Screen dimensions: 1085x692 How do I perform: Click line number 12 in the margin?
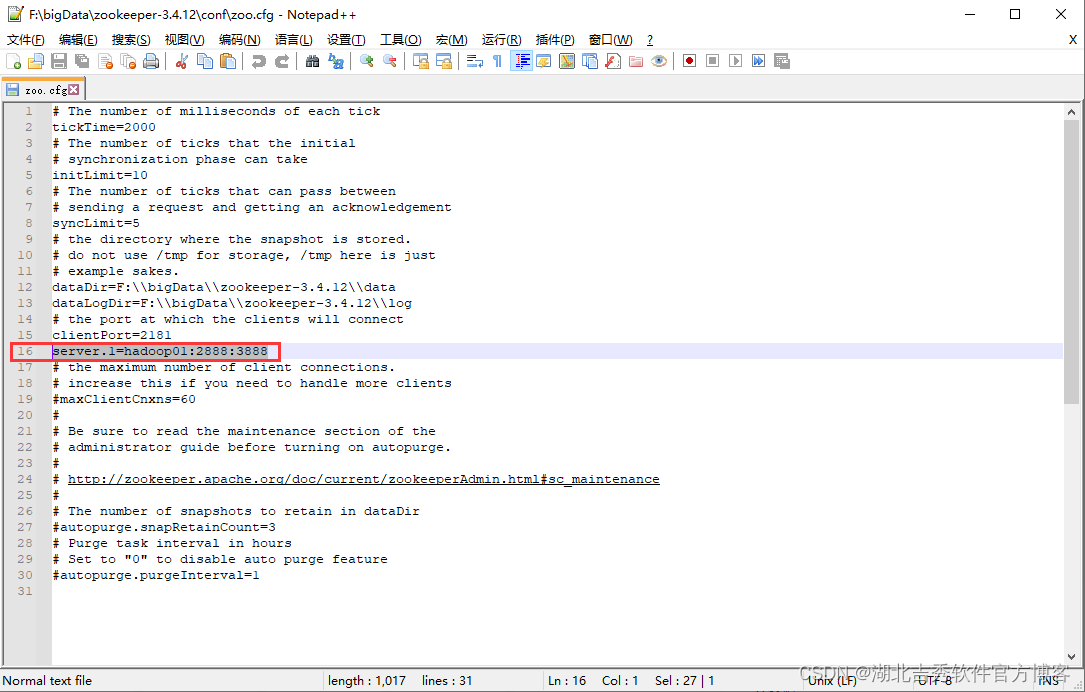point(25,286)
